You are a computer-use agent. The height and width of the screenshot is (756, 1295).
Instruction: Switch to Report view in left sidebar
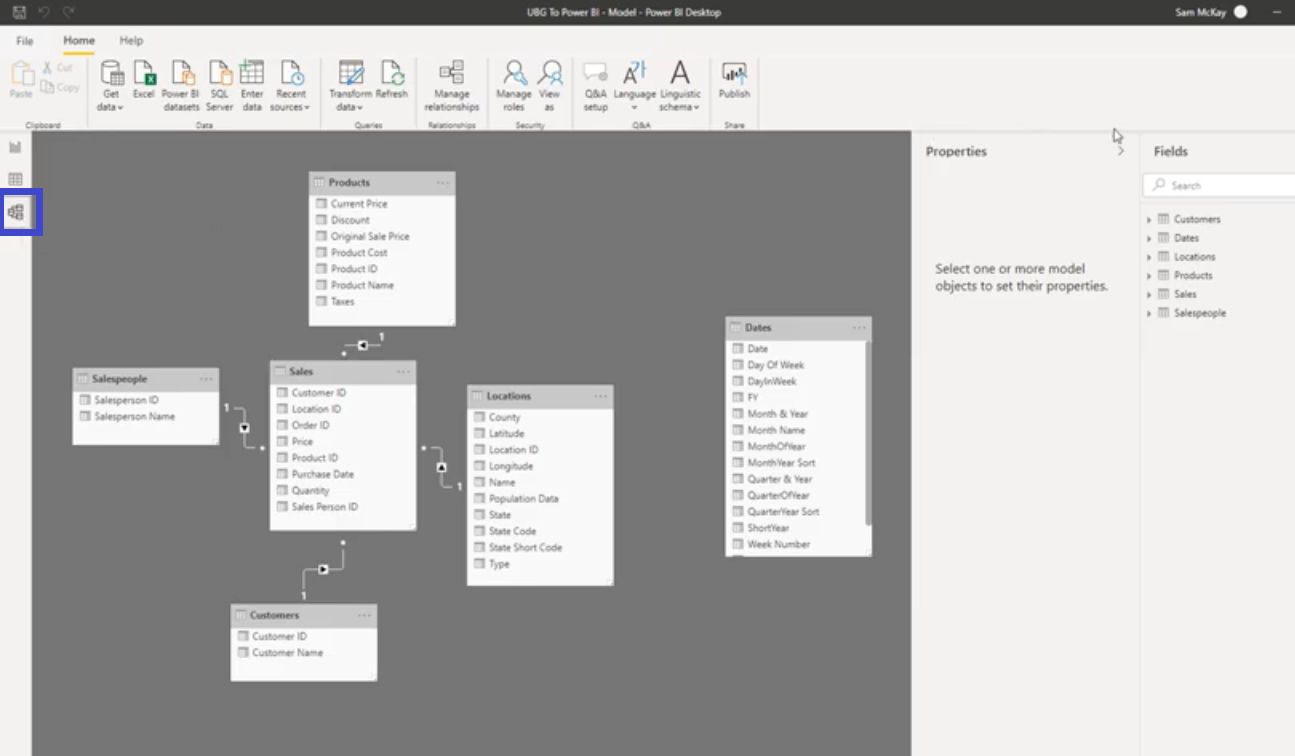pyautogui.click(x=13, y=146)
